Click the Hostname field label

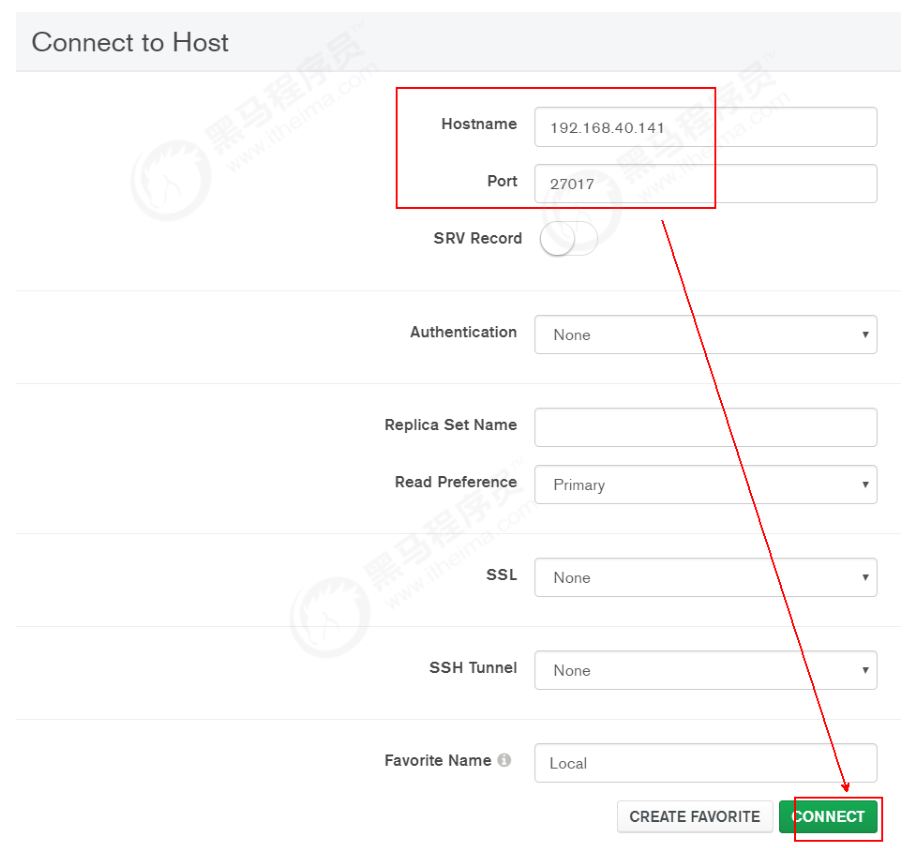pyautogui.click(x=479, y=124)
